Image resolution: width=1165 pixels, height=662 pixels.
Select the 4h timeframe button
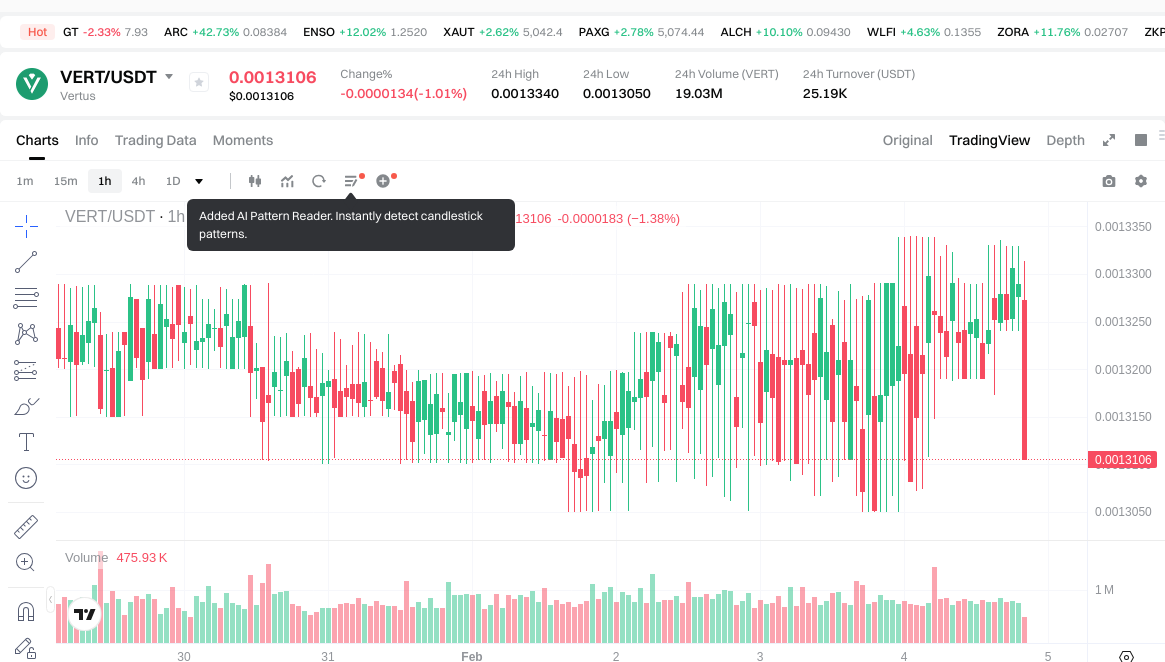coord(138,181)
